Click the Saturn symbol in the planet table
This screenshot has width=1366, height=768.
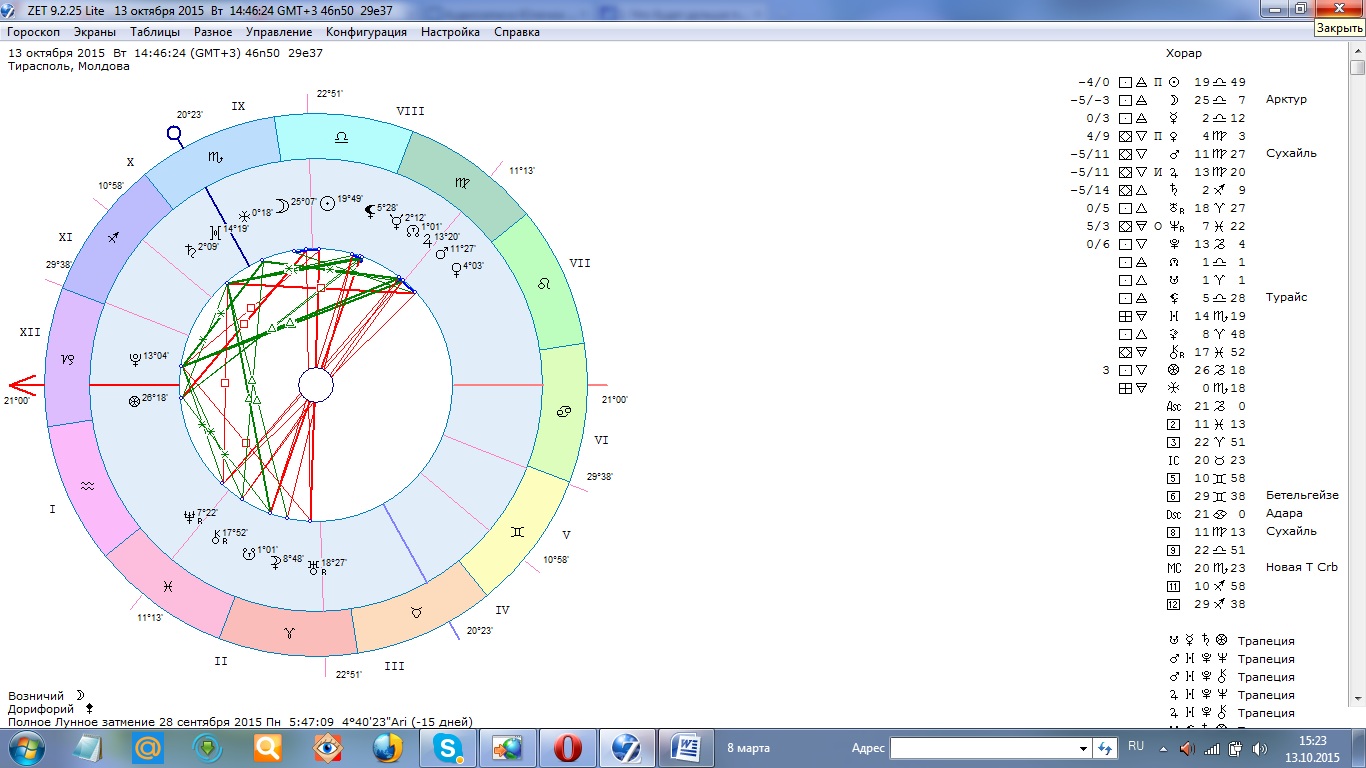1174,190
